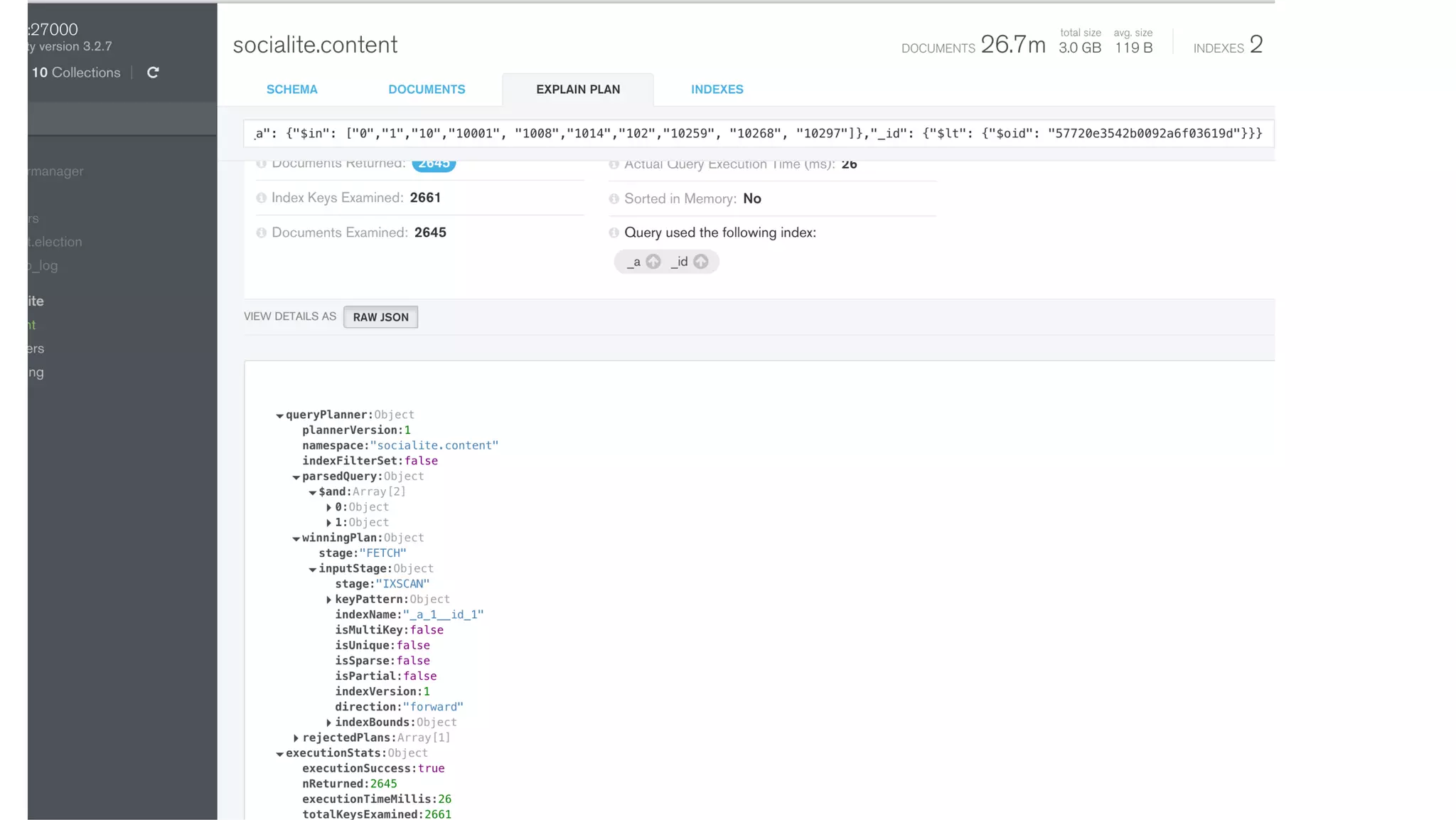Switch to the SCHEMA tab
This screenshot has height=820, width=1456.
pyautogui.click(x=291, y=90)
